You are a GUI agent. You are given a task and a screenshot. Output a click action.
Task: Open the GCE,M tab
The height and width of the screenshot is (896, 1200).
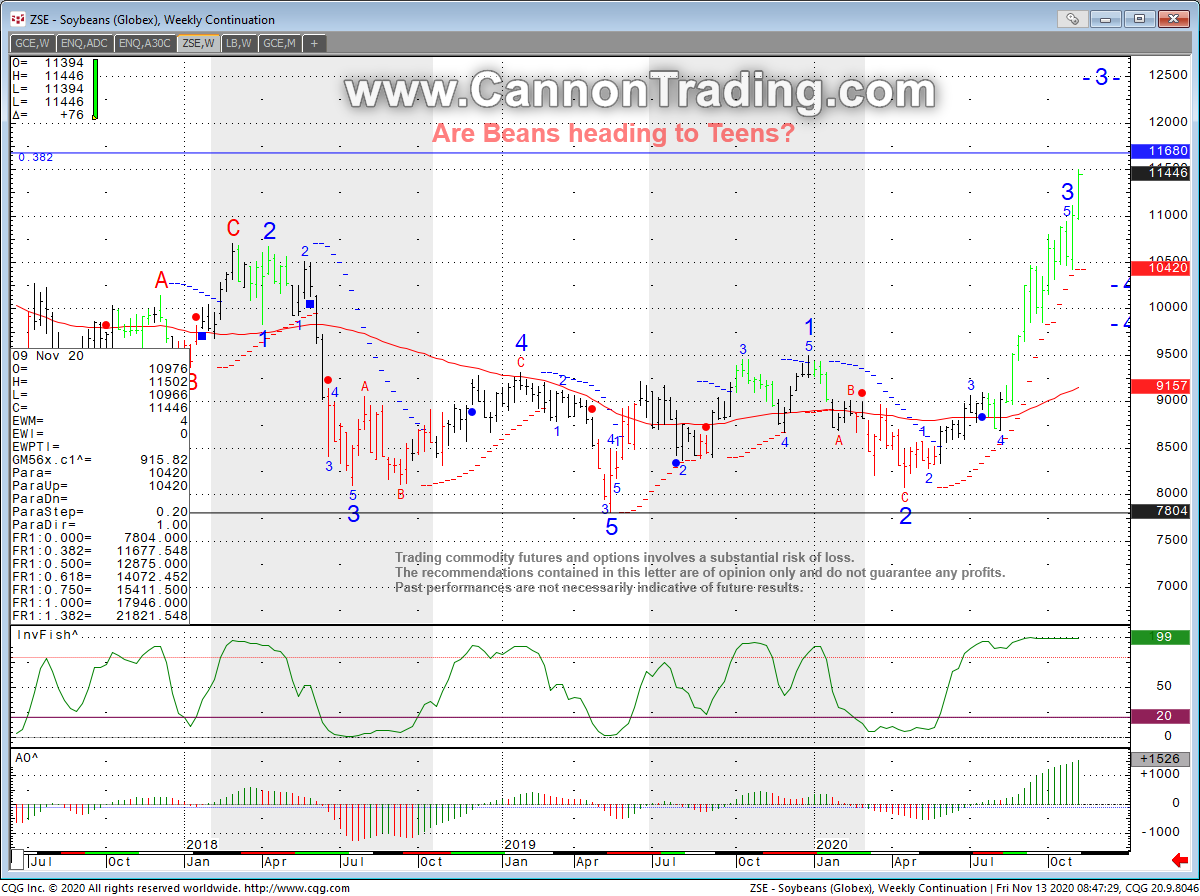click(279, 43)
